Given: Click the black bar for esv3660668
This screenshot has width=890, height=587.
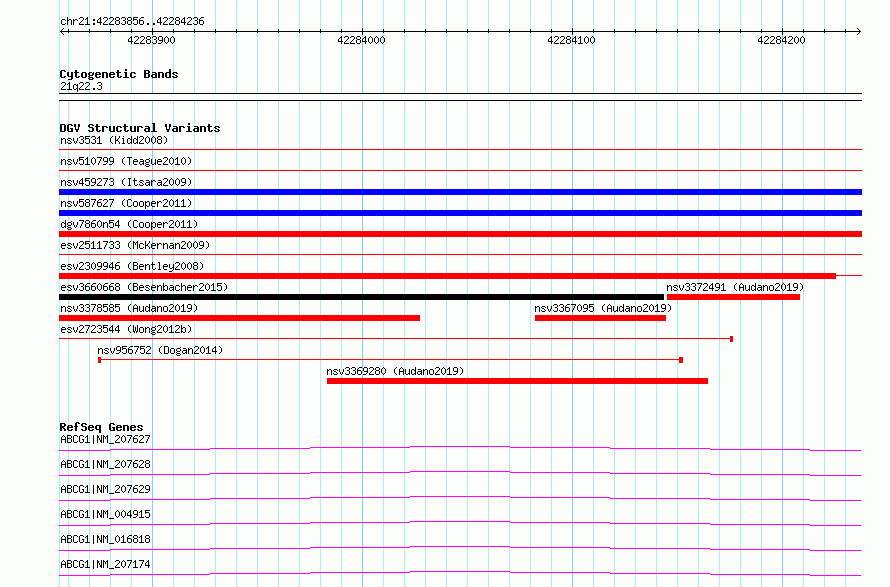Looking at the screenshot, I should coord(362,297).
